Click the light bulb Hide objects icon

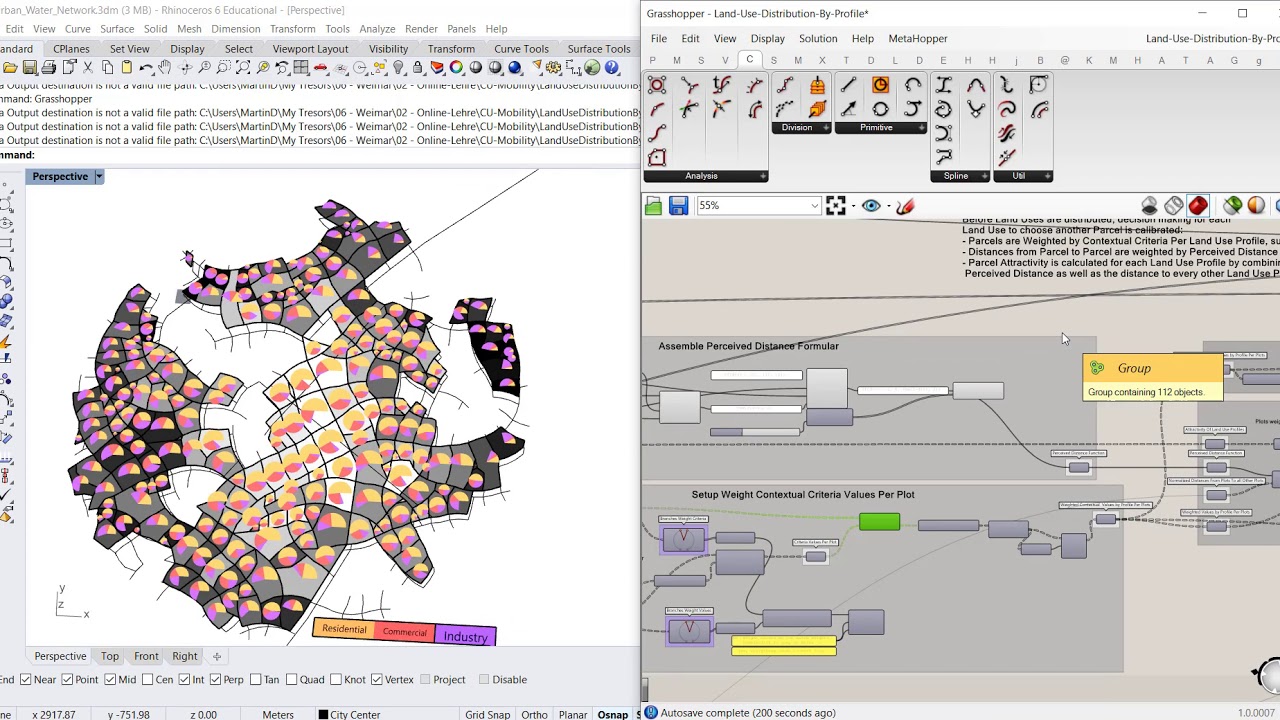point(398,68)
